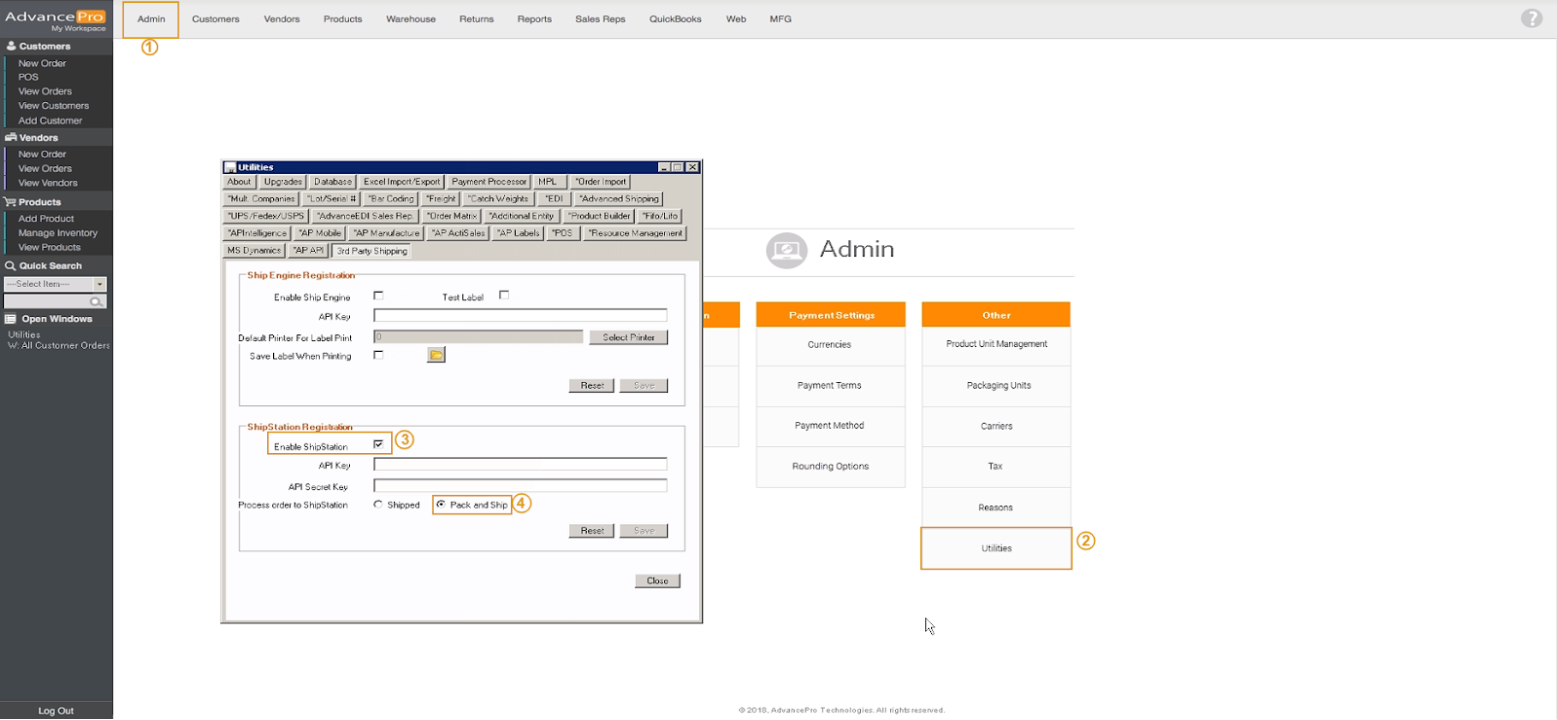This screenshot has width=1557, height=720.
Task: Uncheck the Enable ShipStation checkbox
Action: tap(378, 444)
